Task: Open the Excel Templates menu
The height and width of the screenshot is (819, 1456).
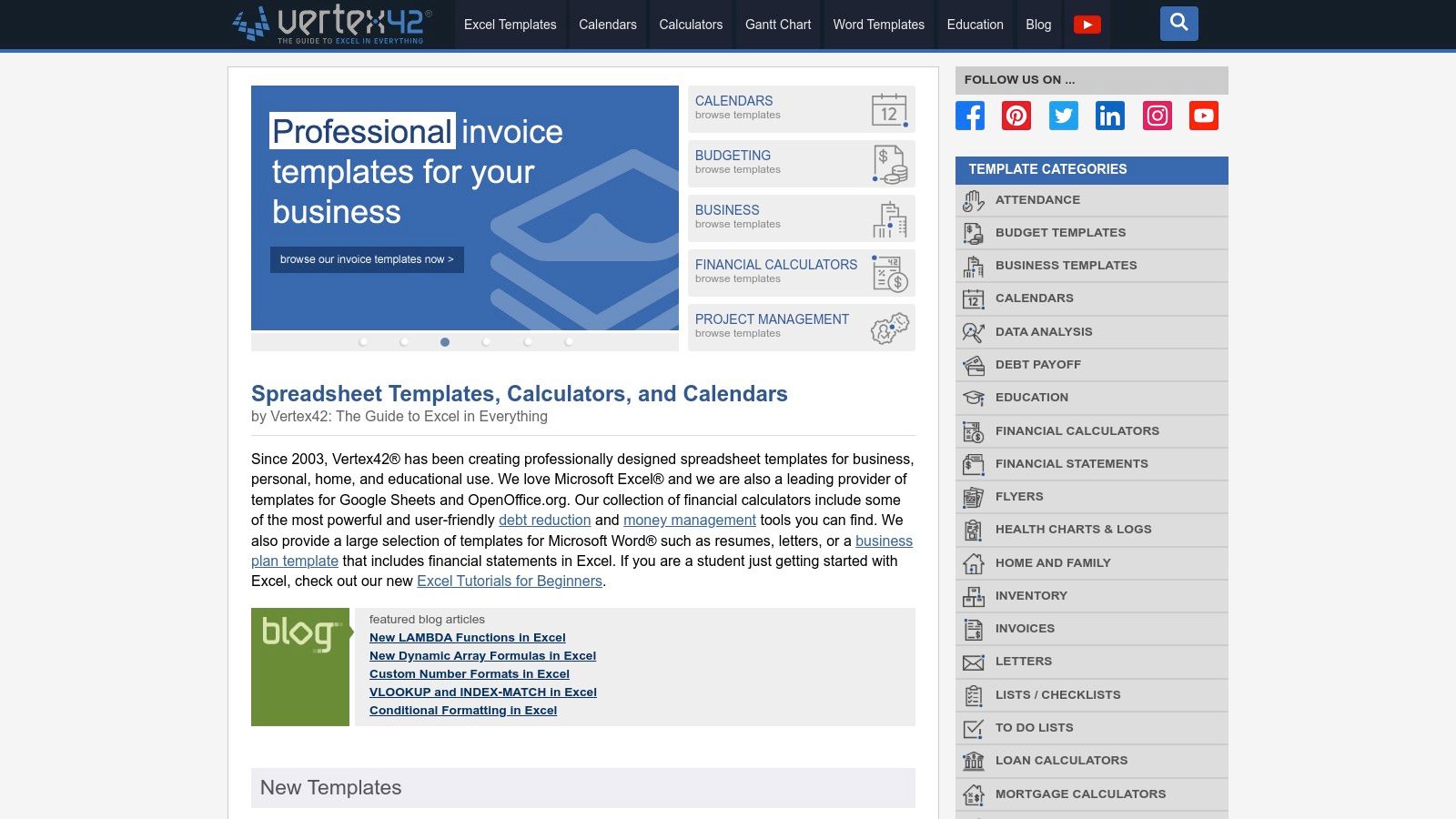Action: click(510, 25)
